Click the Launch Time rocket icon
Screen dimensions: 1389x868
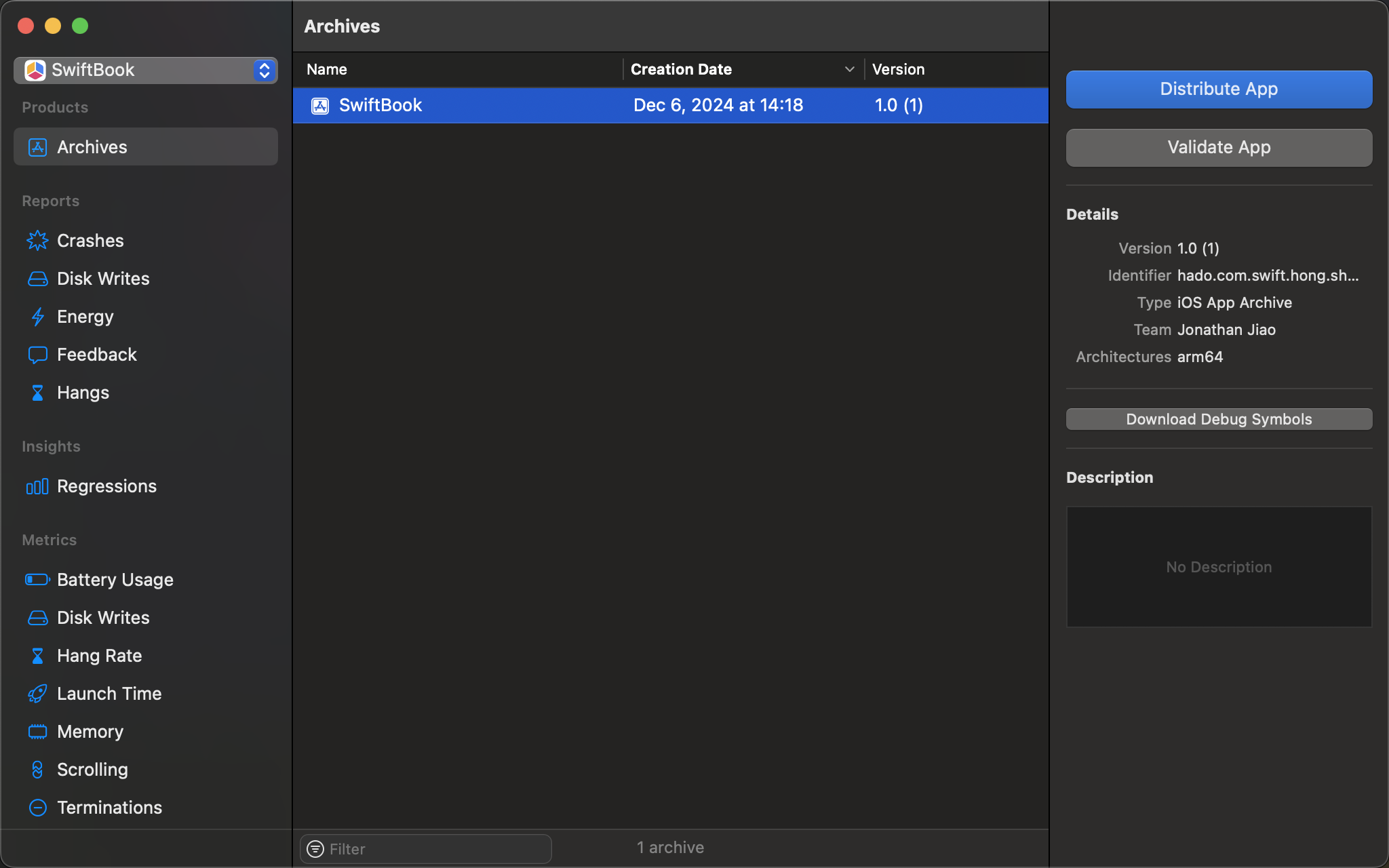[37, 694]
